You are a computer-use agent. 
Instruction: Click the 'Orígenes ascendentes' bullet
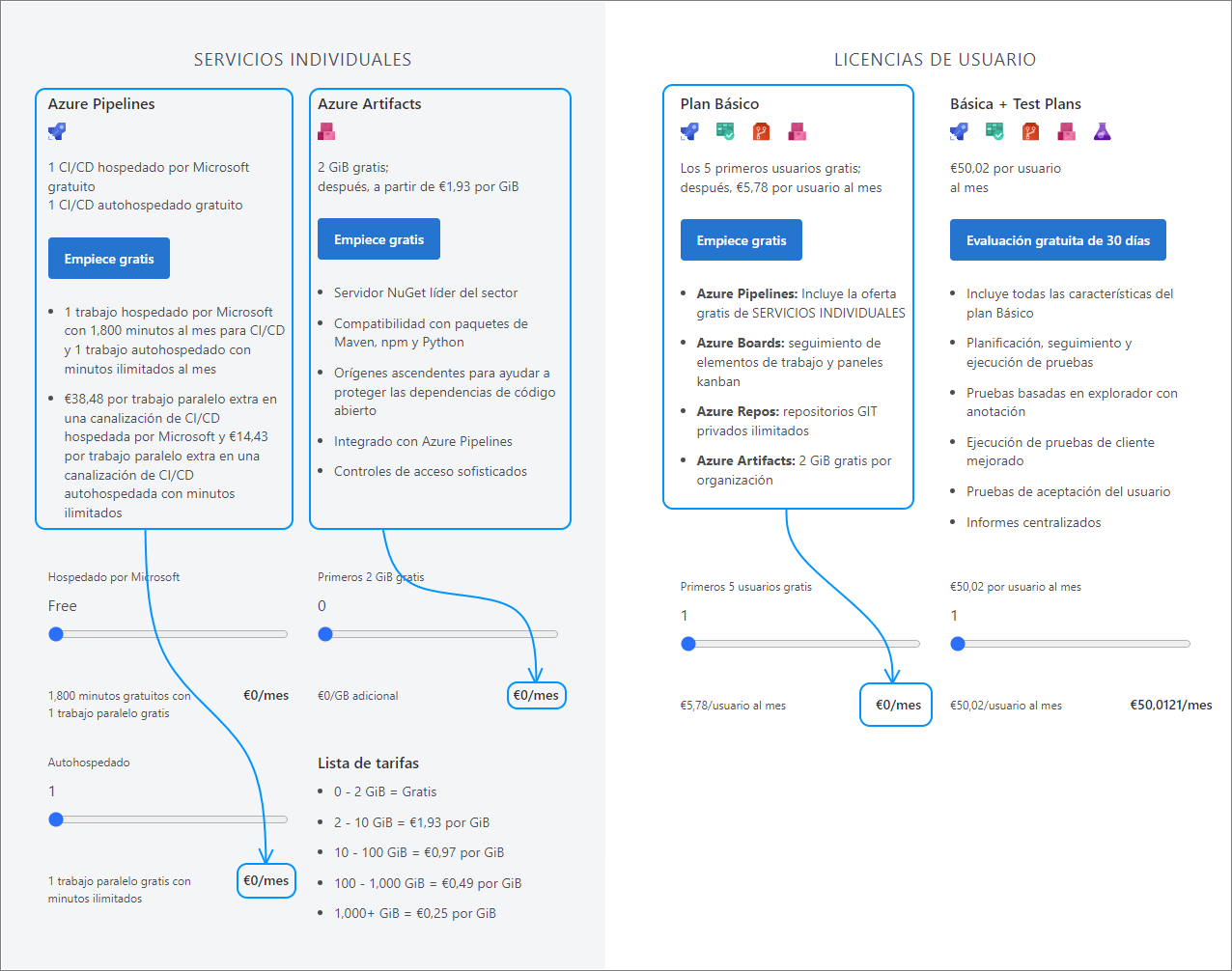coord(445,392)
